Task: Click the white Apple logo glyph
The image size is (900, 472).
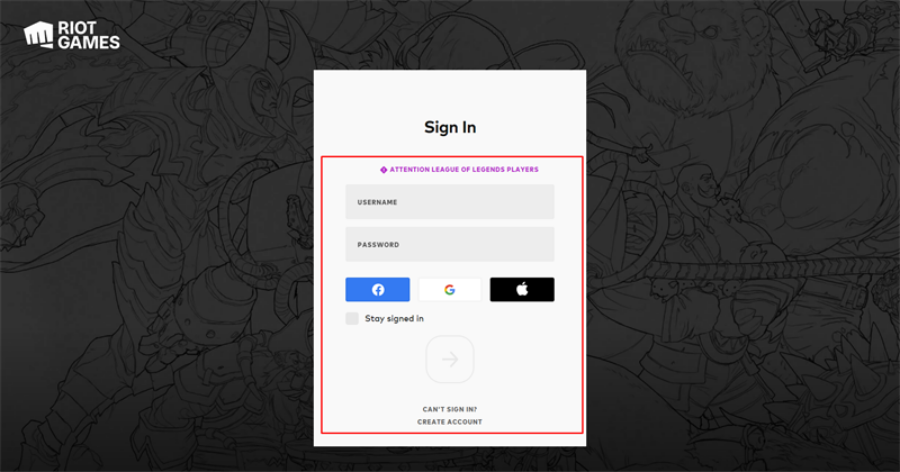Action: 522,289
